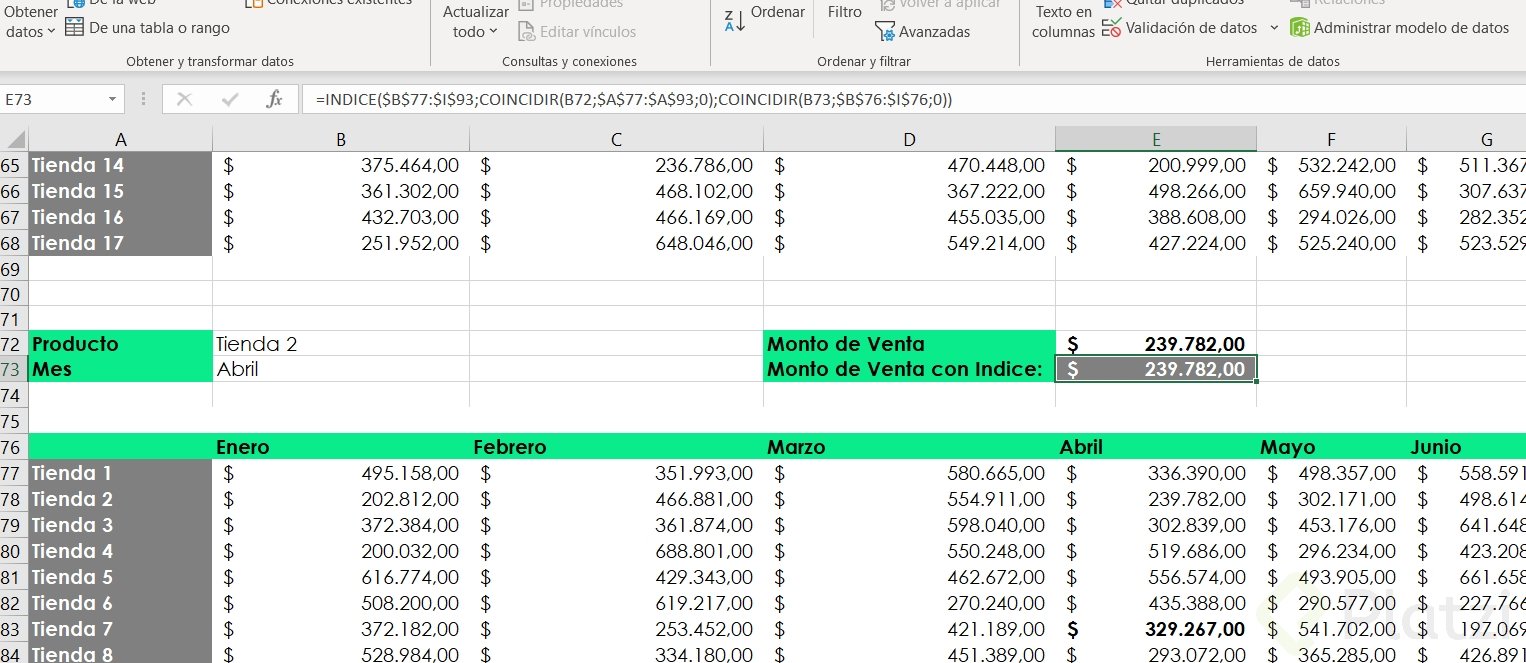Select row 65 header
This screenshot has width=1526, height=663.
pos(14,165)
